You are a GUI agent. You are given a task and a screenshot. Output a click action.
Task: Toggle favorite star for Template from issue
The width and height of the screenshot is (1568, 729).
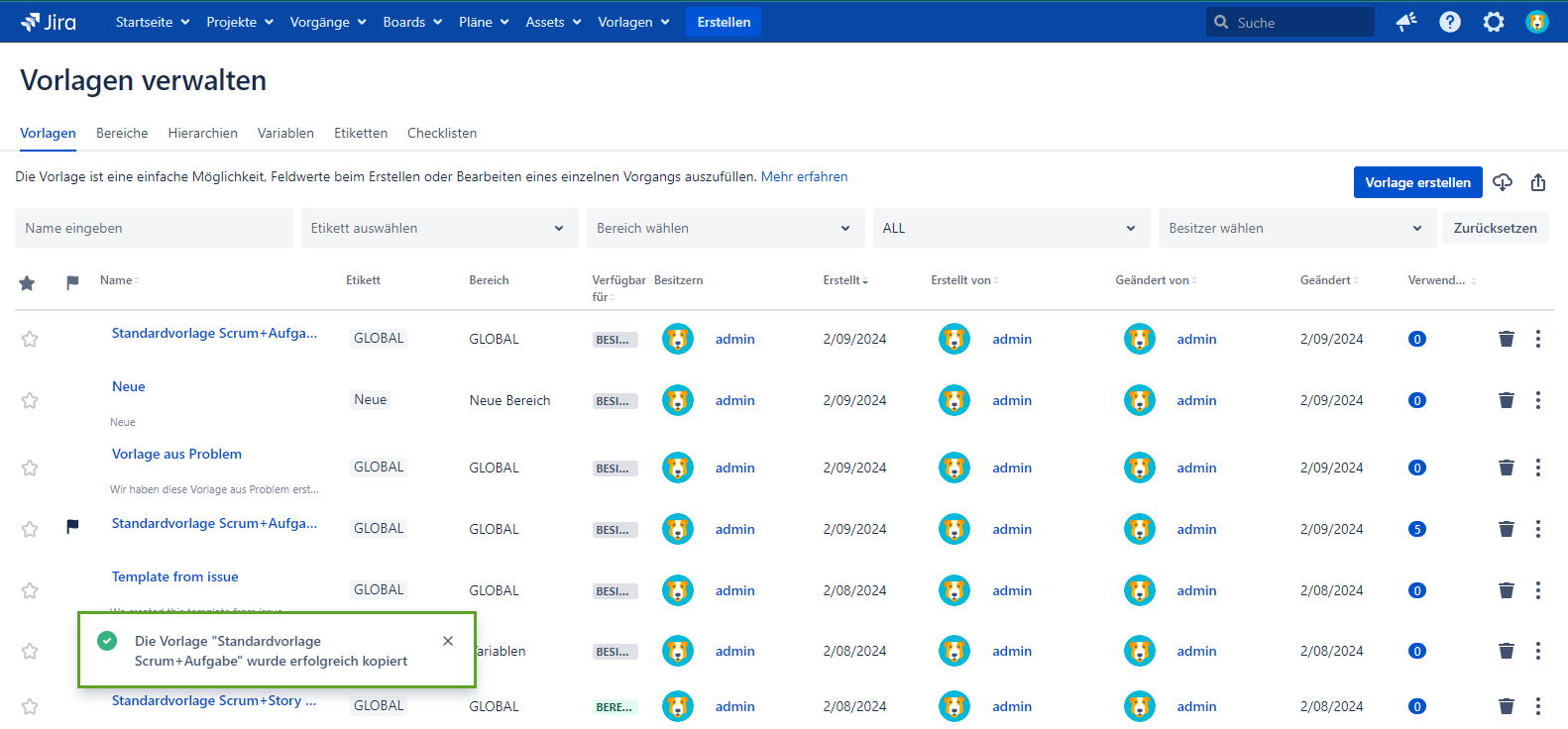pyautogui.click(x=30, y=590)
